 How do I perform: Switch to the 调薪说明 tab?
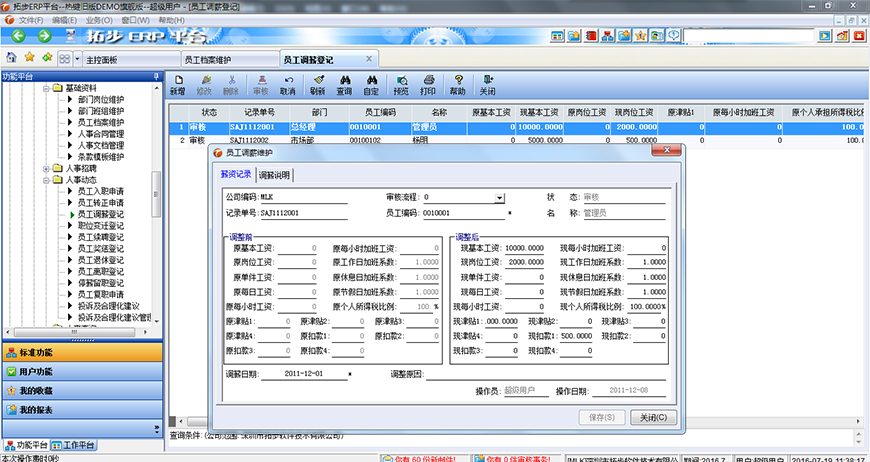click(x=274, y=175)
